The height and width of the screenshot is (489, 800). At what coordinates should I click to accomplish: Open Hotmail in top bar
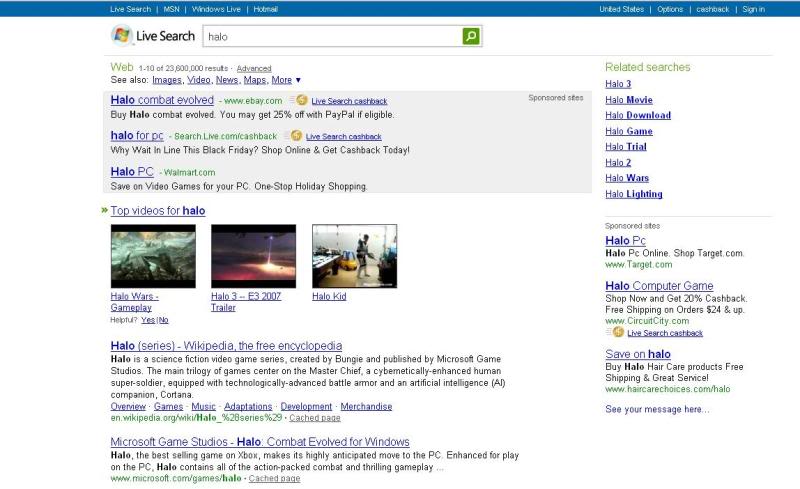point(265,9)
